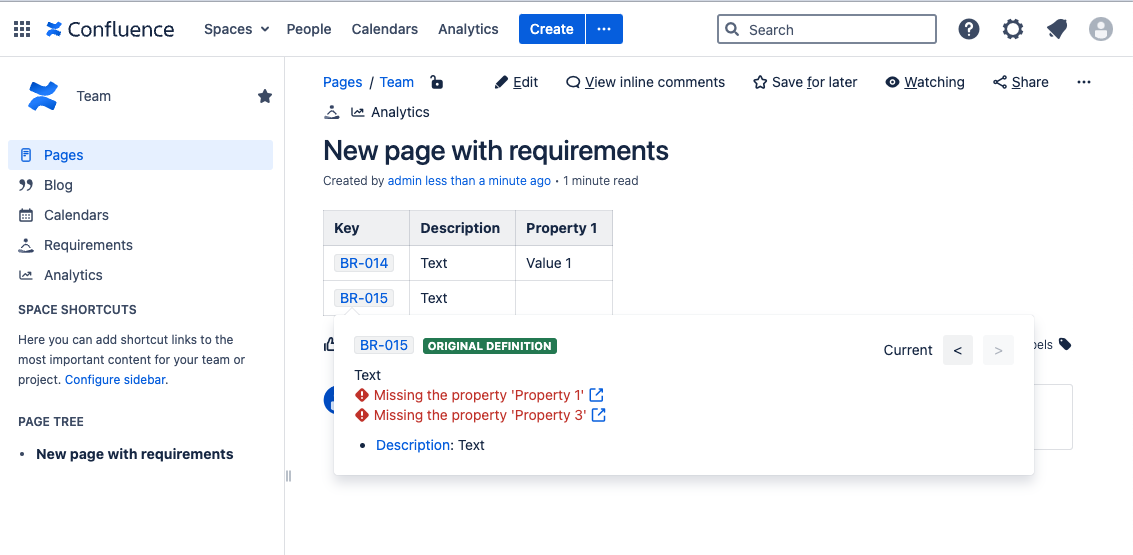1133x555 pixels.
Task: Open the app switcher grid icon
Action: (x=22, y=29)
